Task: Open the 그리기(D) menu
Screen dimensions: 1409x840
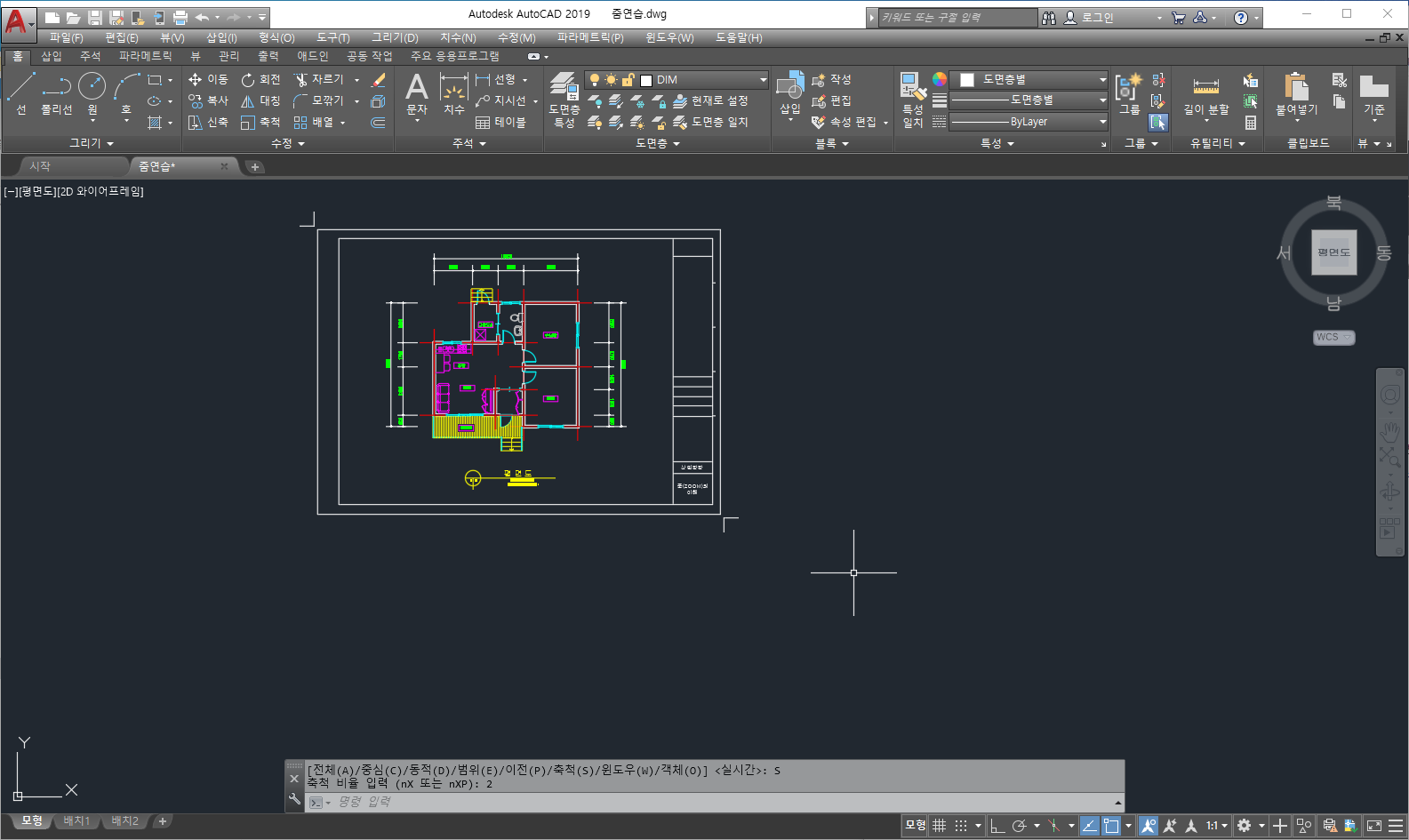Action: pos(395,37)
